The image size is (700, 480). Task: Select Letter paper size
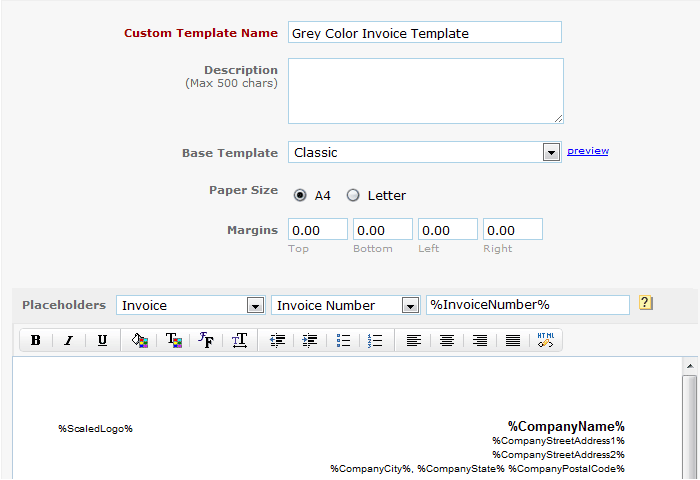click(353, 196)
